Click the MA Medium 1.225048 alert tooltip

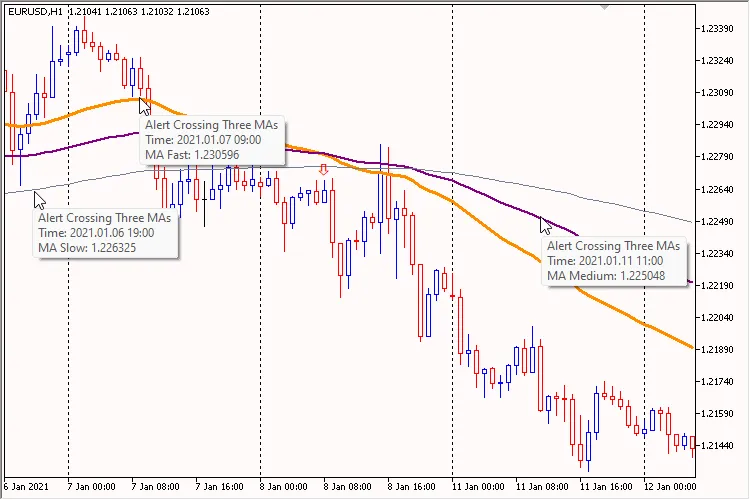coord(614,260)
